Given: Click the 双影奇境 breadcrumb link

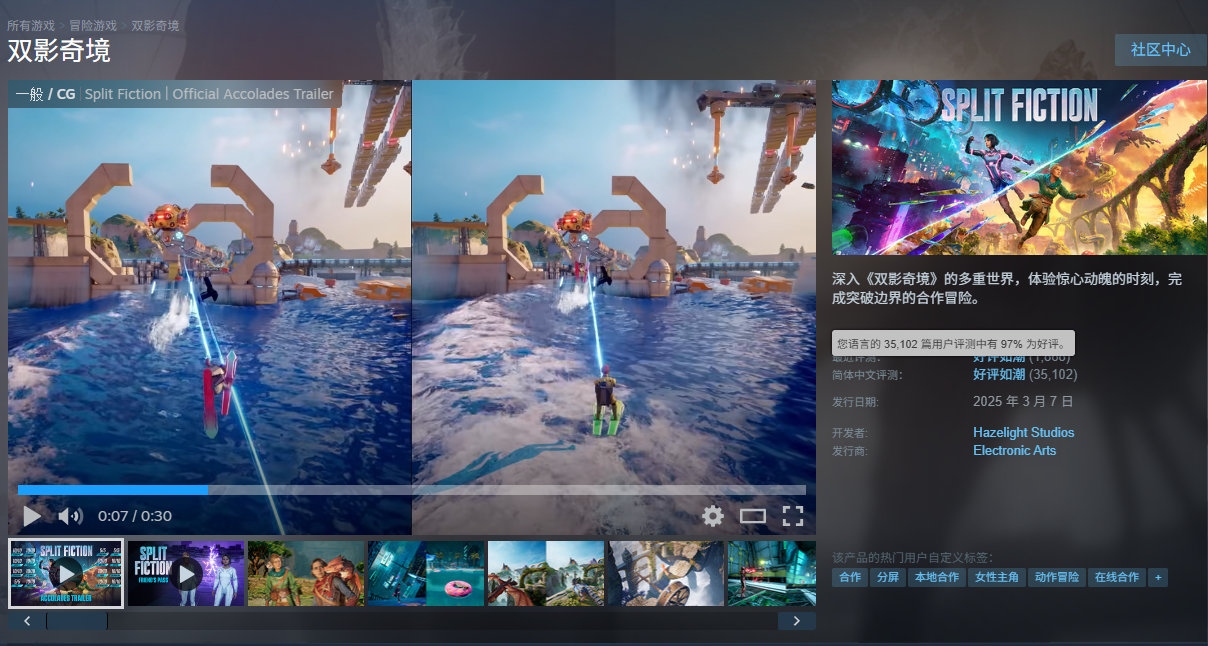Looking at the screenshot, I should coord(155,25).
